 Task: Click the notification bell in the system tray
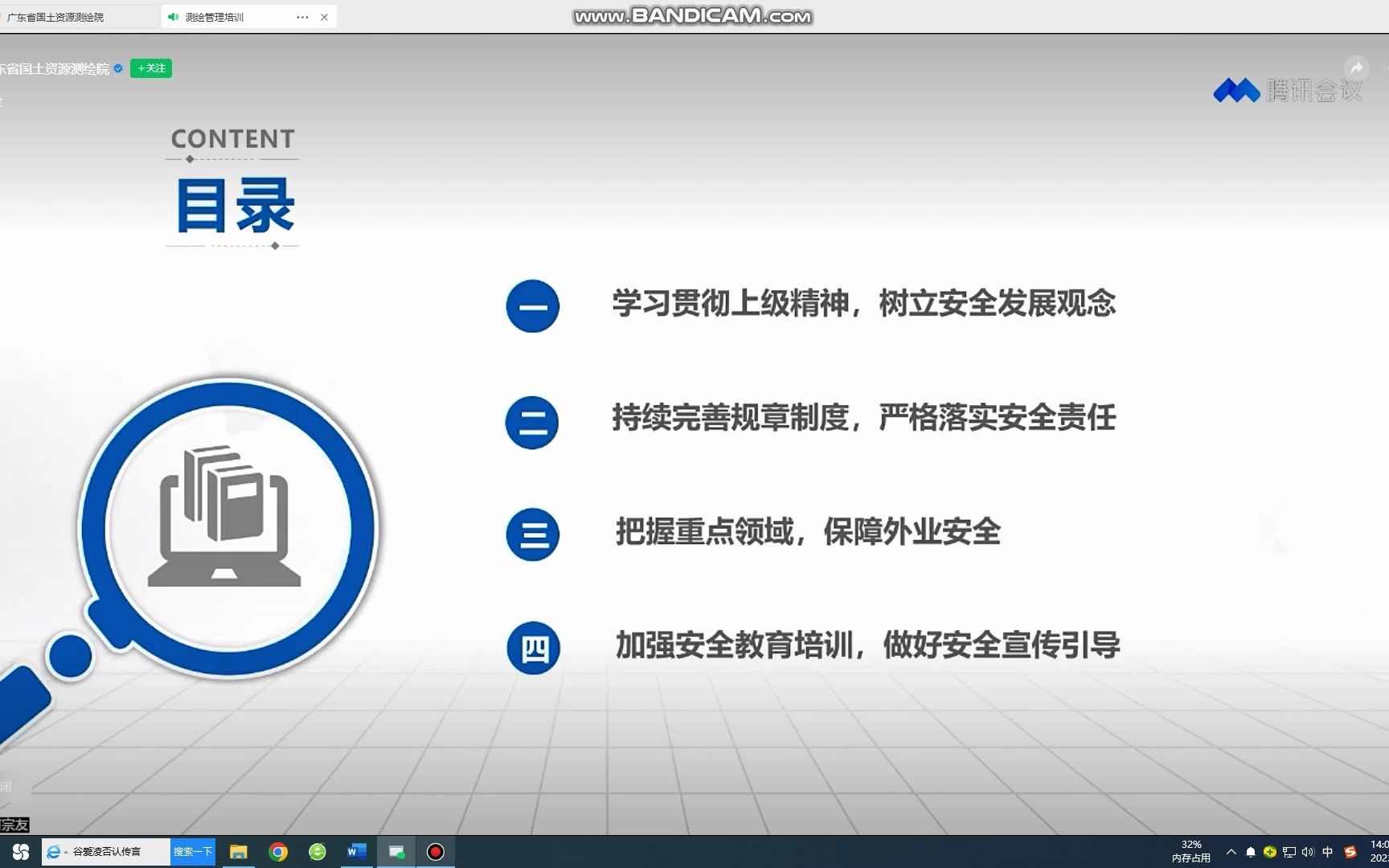tap(1252, 851)
